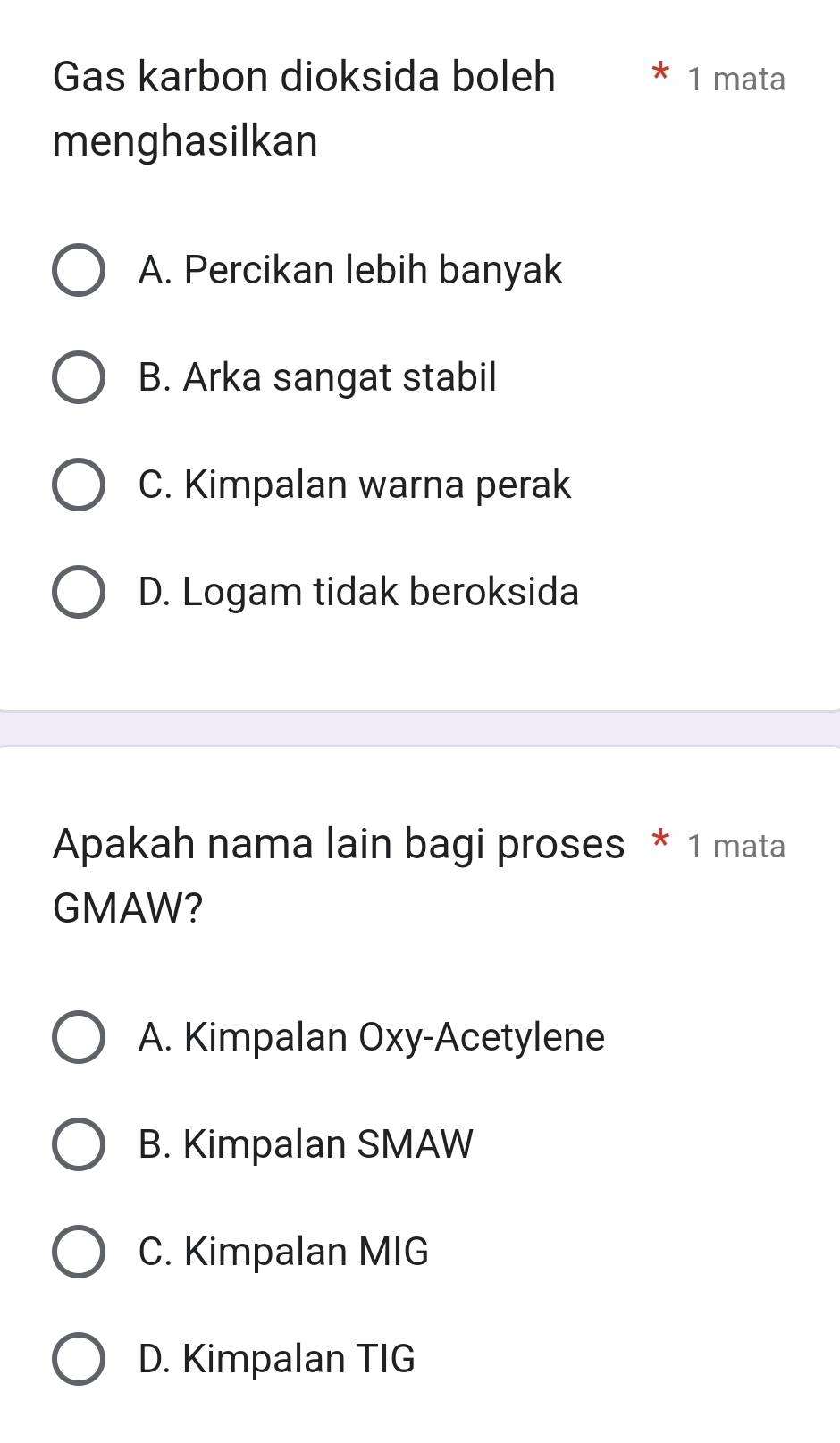Click the text label "A. Percikan lebih banyak"

coord(350,270)
